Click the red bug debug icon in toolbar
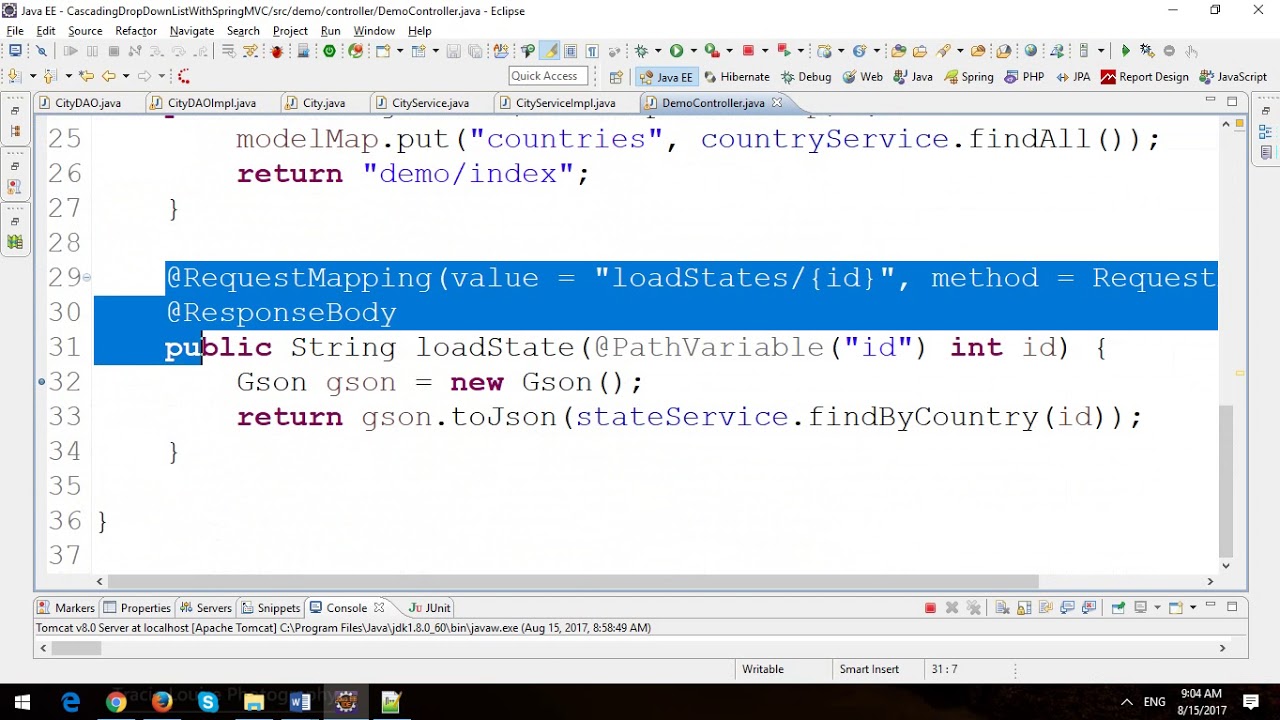Image resolution: width=1280 pixels, height=720 pixels. click(x=277, y=51)
